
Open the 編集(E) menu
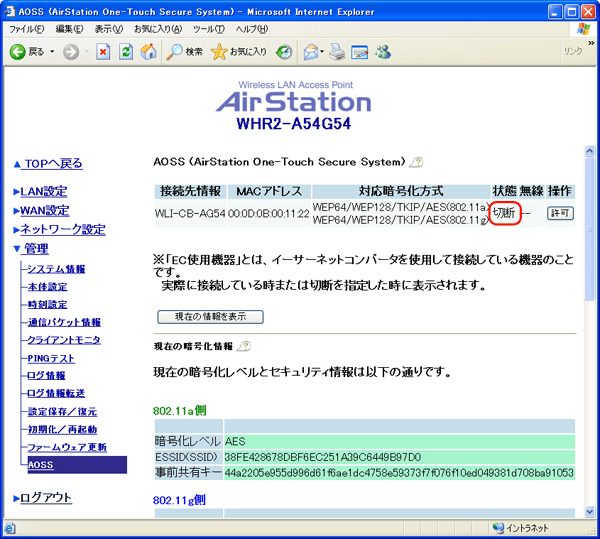coord(69,29)
